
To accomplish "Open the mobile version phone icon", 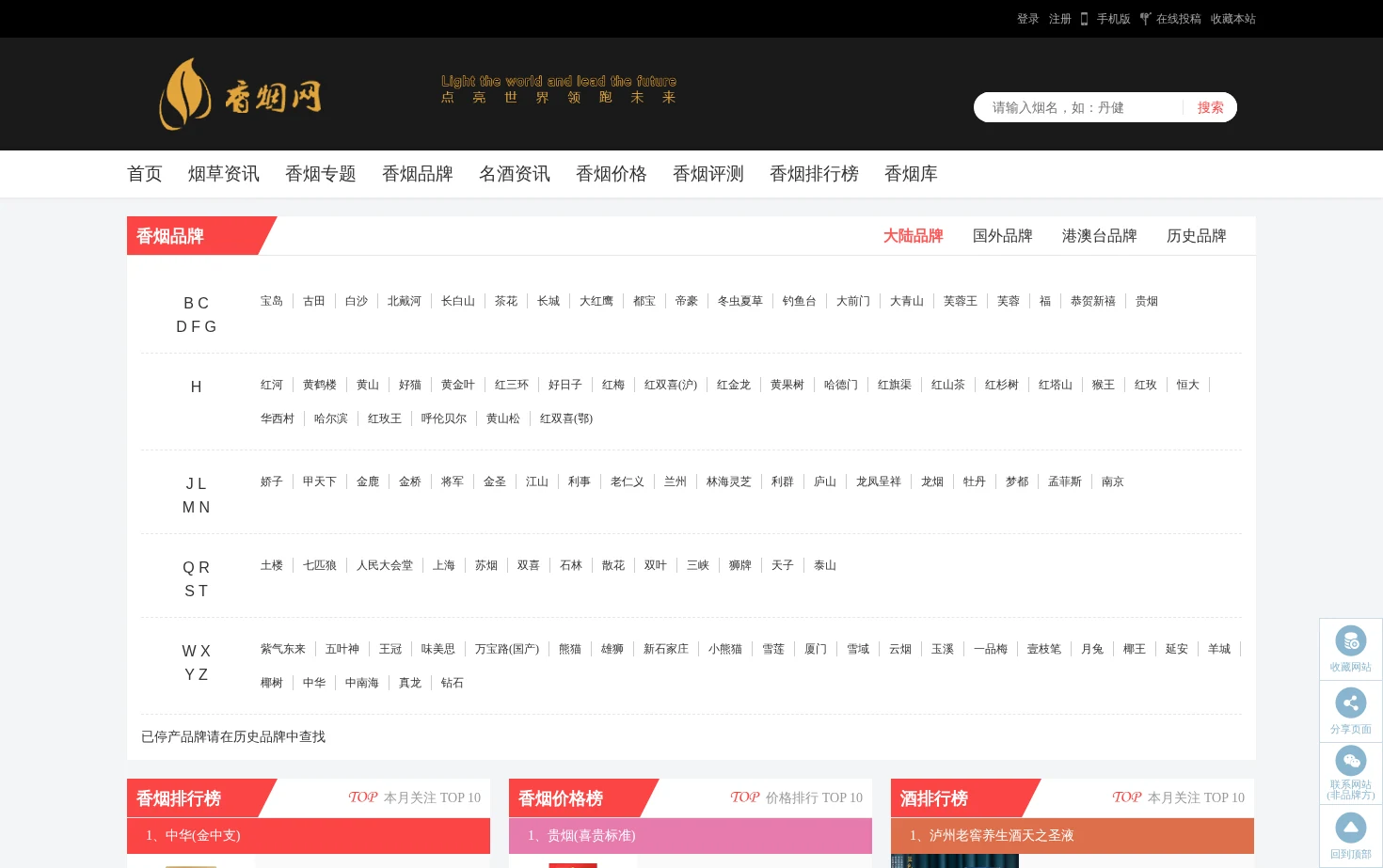I will click(1085, 19).
